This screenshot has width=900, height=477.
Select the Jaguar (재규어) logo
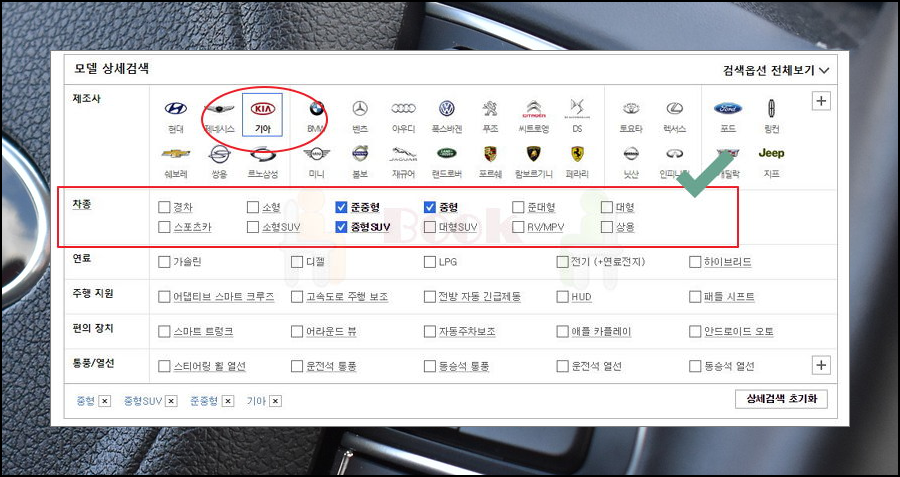404,154
